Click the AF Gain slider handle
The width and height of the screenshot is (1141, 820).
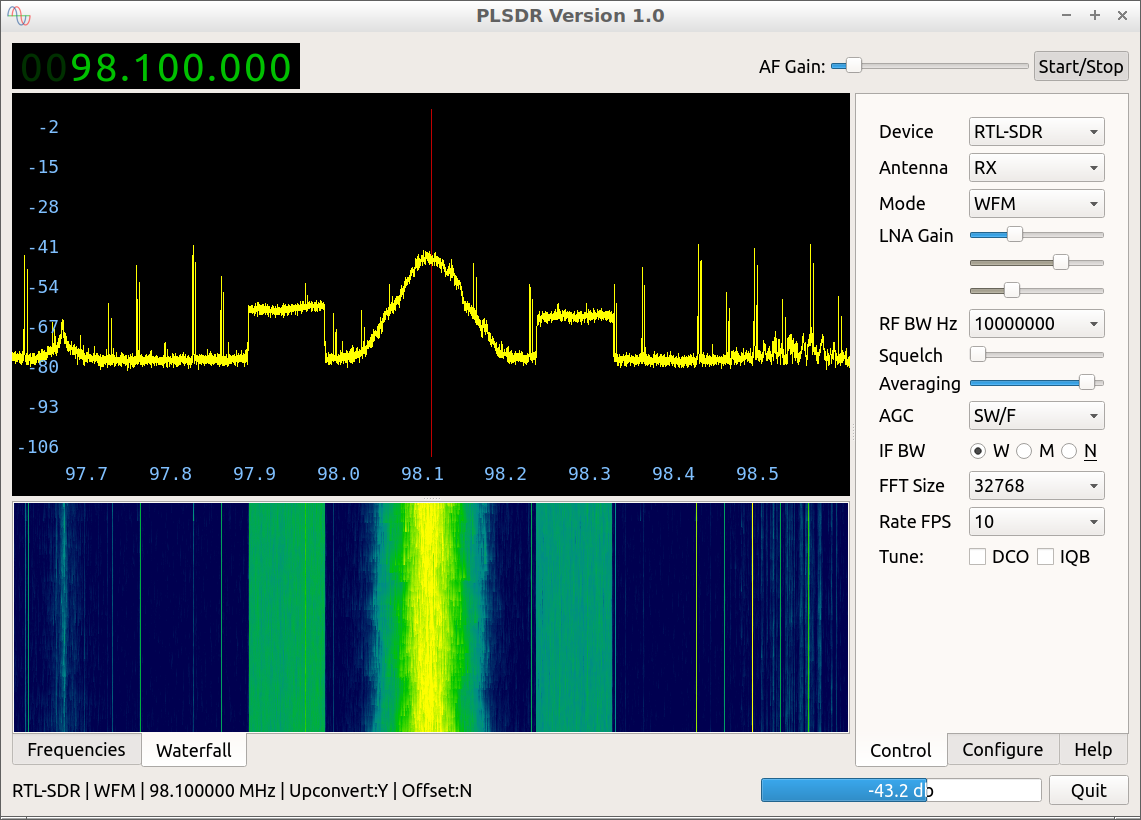(x=853, y=66)
